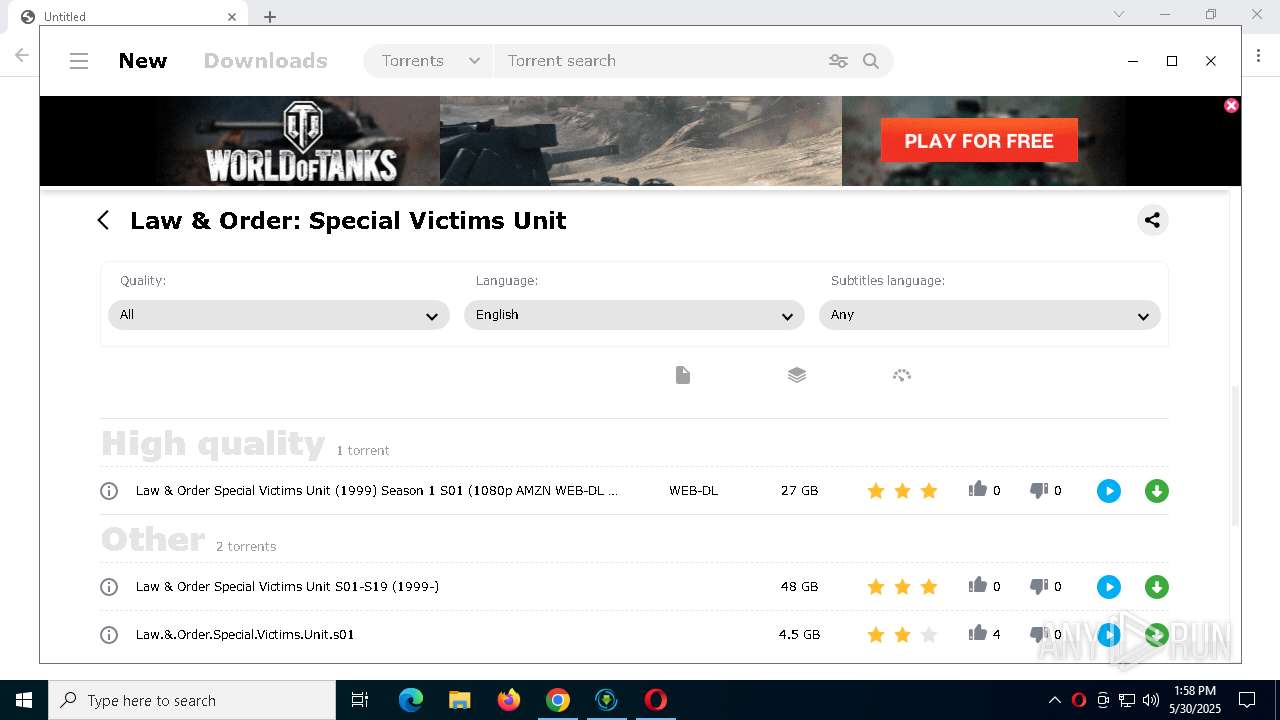
Task: Click PLAY FOR FREE ad button
Action: click(x=979, y=141)
